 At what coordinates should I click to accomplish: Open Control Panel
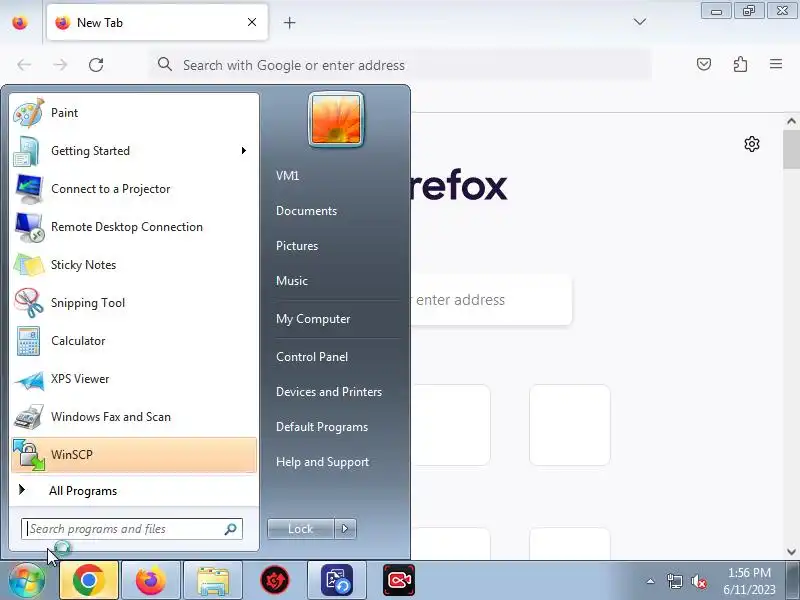pos(312,357)
